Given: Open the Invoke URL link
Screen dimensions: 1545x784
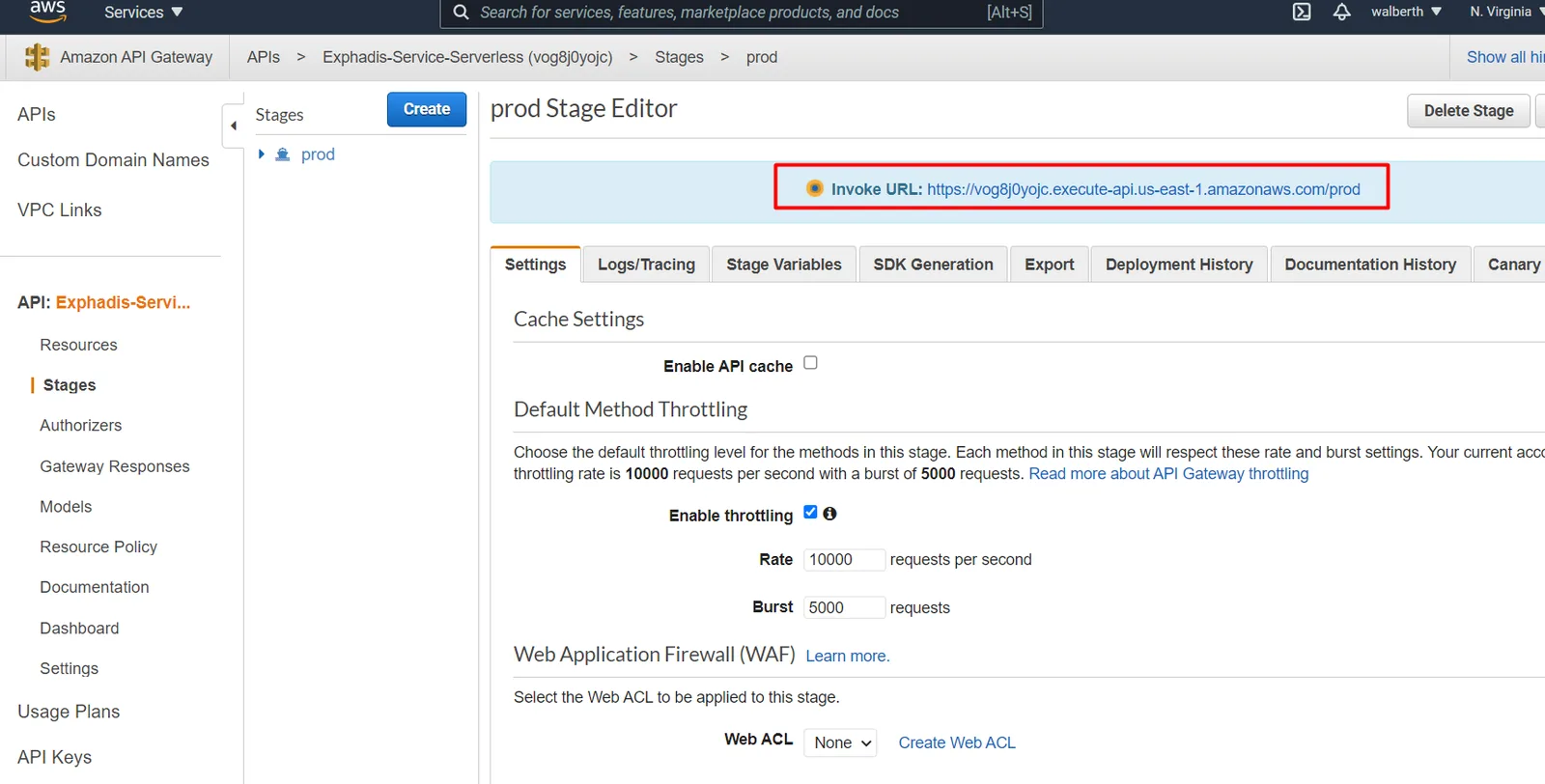Looking at the screenshot, I should coord(1143,189).
